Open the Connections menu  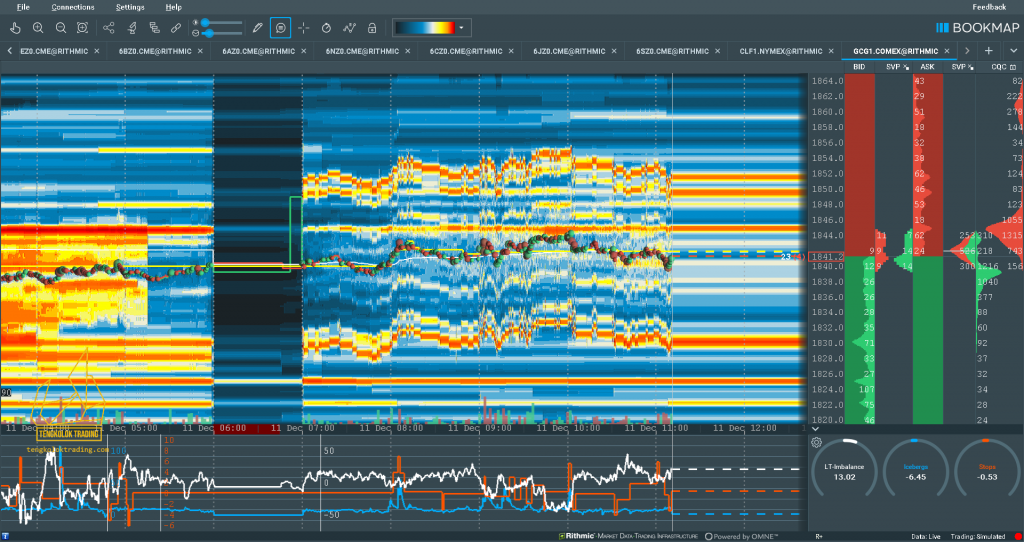click(73, 7)
